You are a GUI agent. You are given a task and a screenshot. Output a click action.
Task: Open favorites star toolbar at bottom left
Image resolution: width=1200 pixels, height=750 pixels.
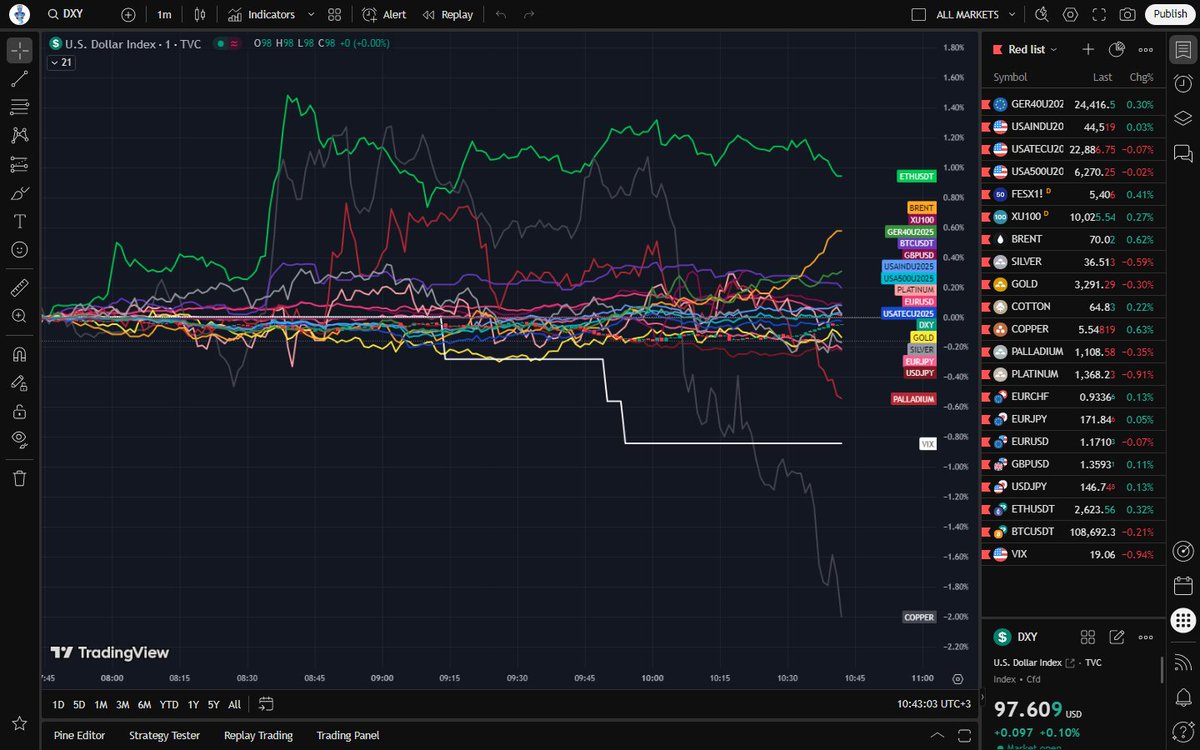pos(20,723)
